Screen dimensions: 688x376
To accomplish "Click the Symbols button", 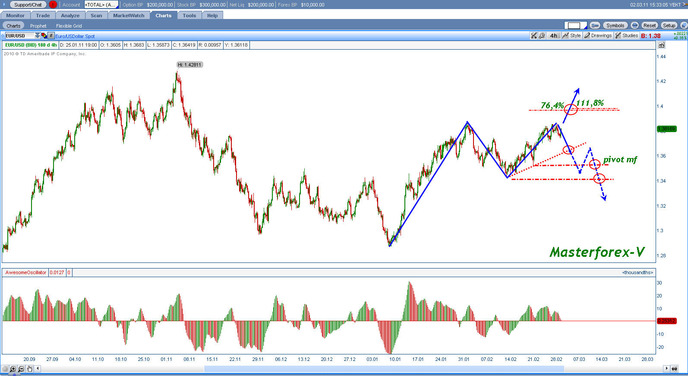I will 615,25.
